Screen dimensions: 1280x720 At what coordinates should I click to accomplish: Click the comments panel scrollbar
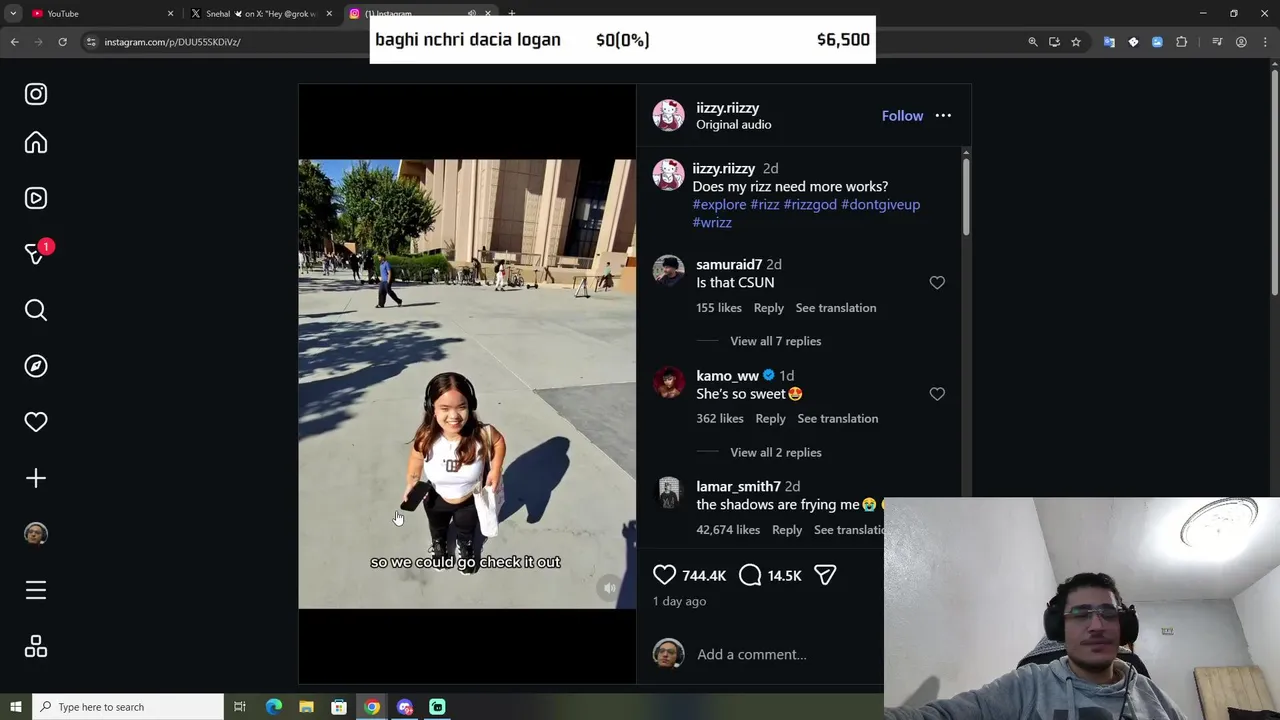pyautogui.click(x=965, y=195)
